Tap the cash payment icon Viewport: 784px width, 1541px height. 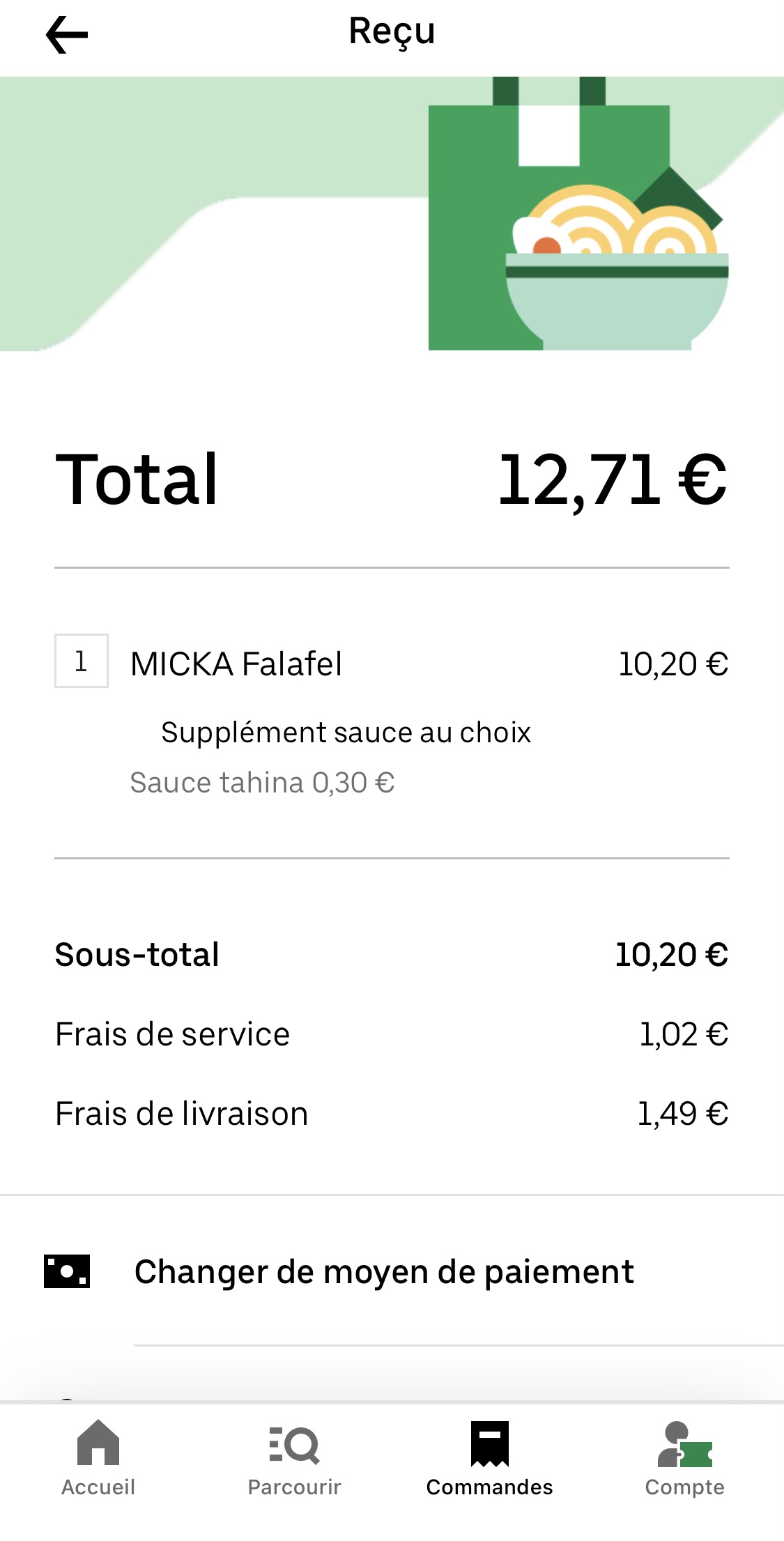tap(67, 1271)
